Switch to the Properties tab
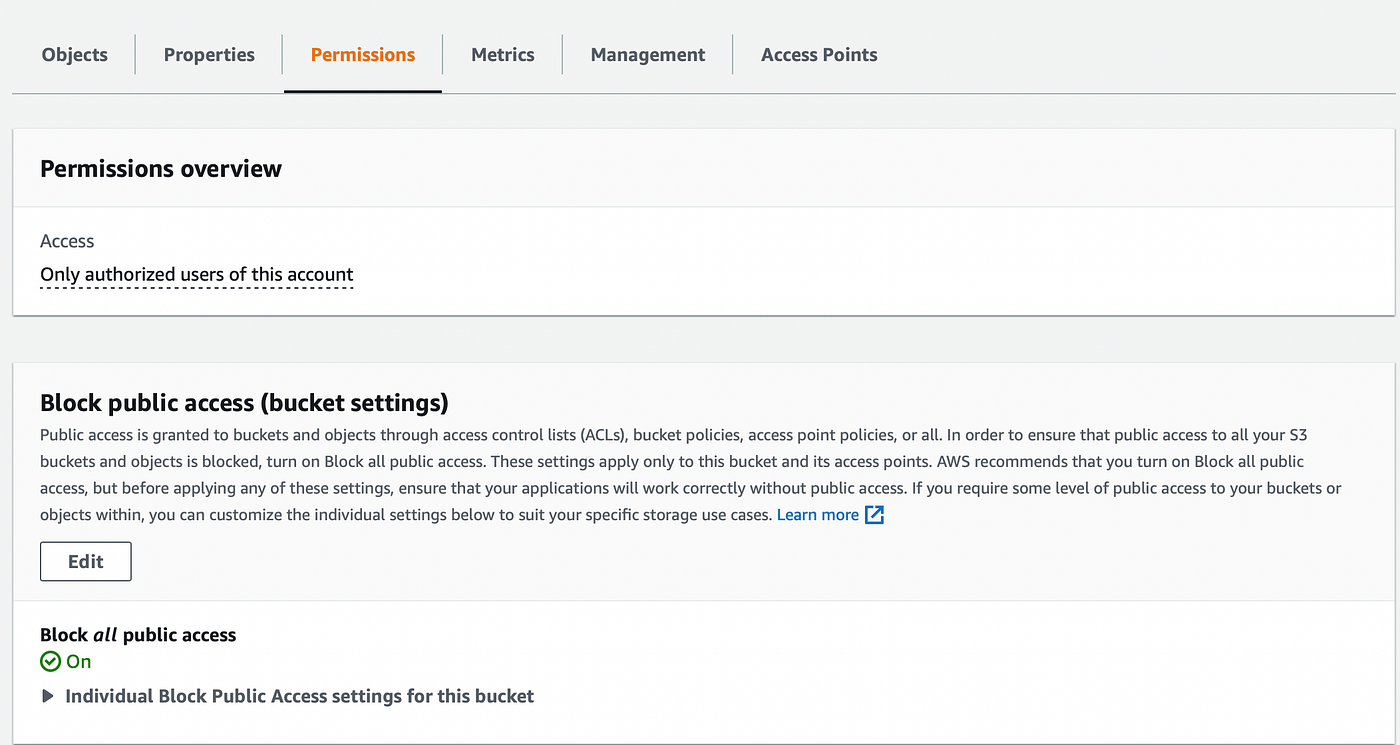 (x=209, y=55)
